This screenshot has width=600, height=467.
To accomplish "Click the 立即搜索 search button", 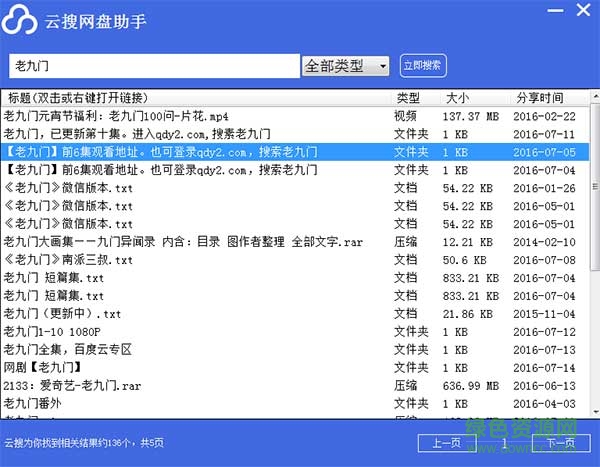I will pos(422,66).
